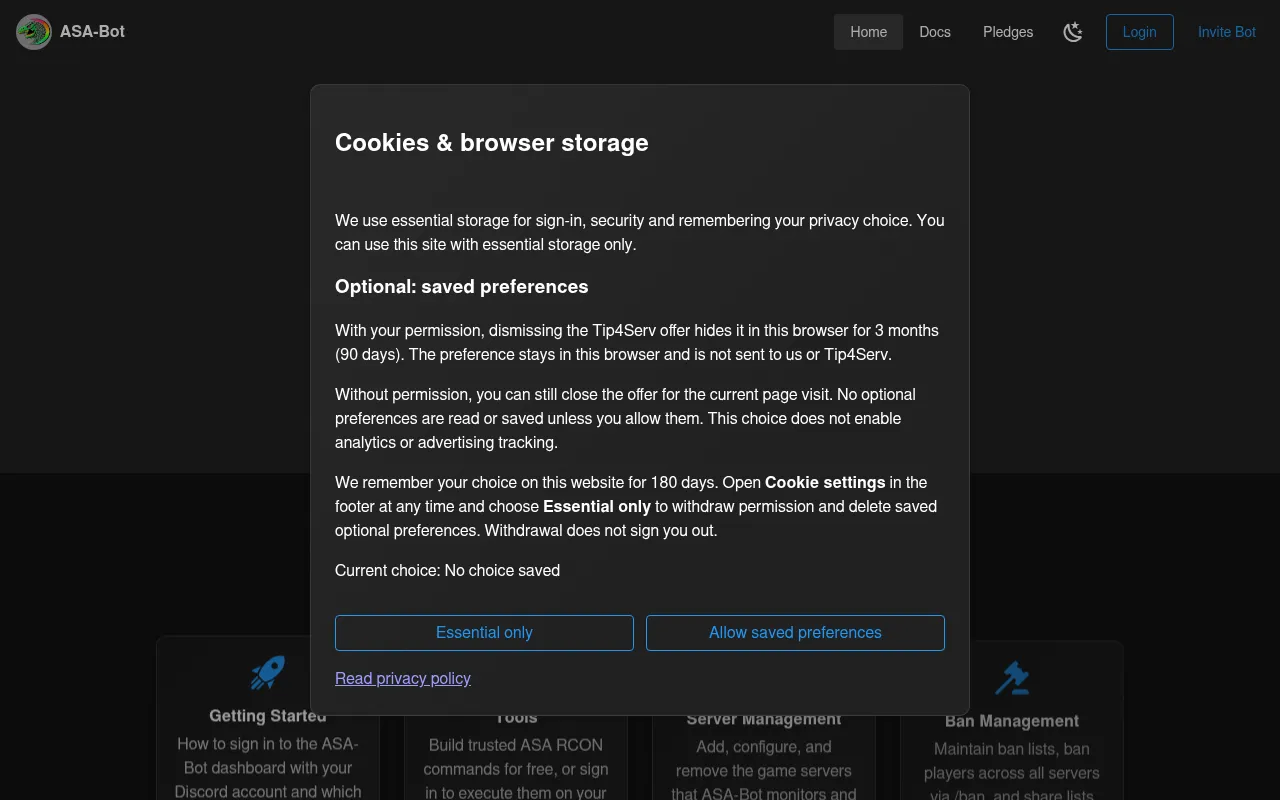Open the Getting Started card title

(x=268, y=716)
